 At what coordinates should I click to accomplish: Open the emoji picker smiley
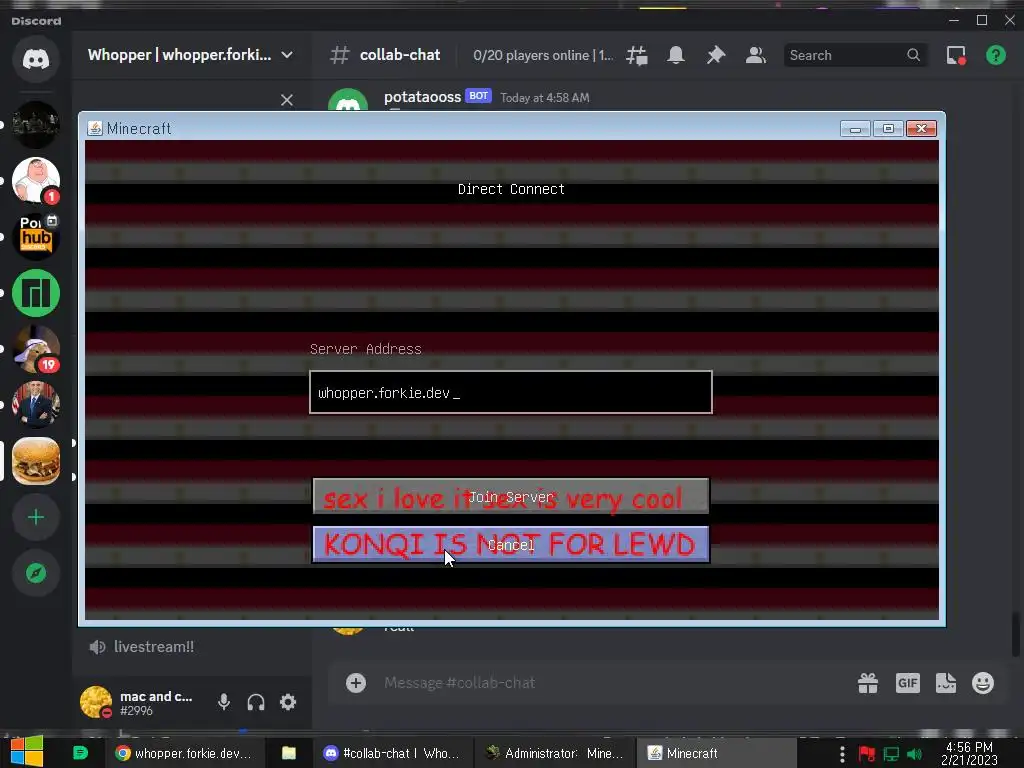click(983, 683)
